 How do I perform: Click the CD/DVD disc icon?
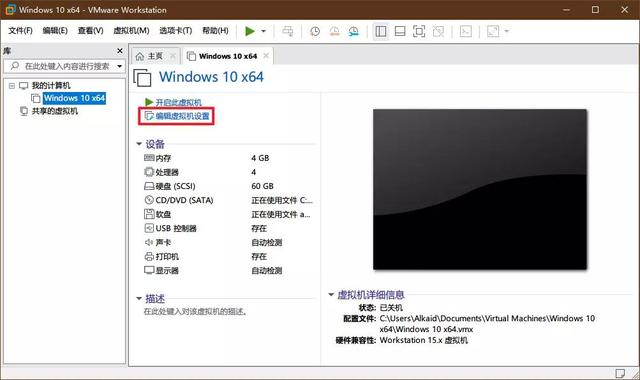coord(149,200)
